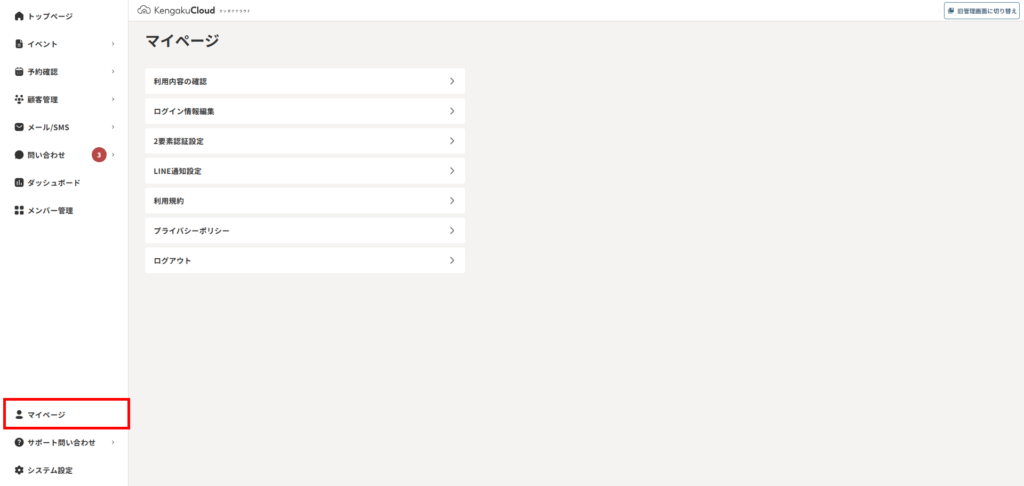1024x486 pixels.
Task: Open the 2要素認証設定 row
Action: 305,141
